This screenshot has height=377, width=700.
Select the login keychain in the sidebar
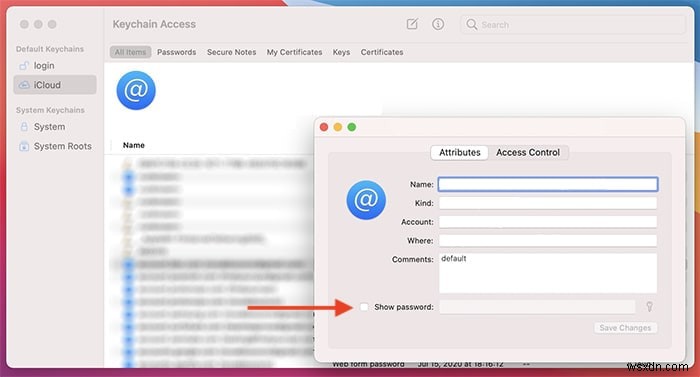55,66
